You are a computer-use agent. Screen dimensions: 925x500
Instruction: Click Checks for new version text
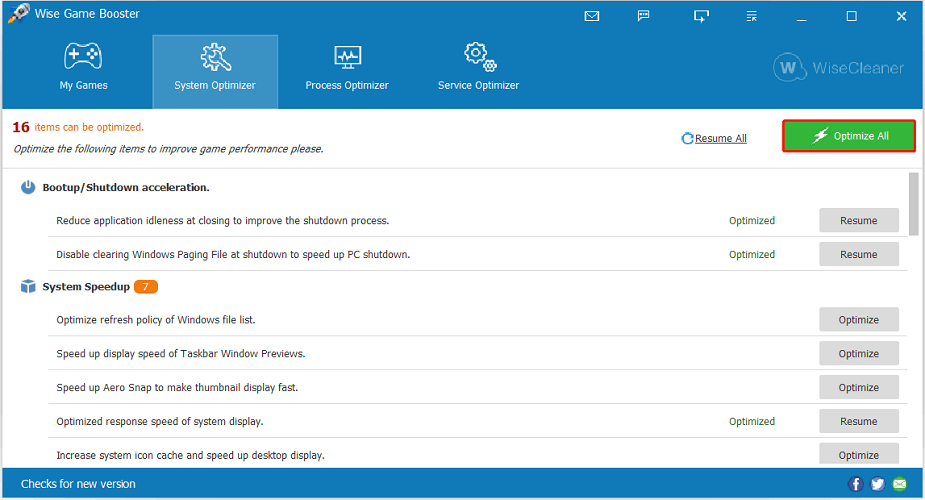point(78,484)
